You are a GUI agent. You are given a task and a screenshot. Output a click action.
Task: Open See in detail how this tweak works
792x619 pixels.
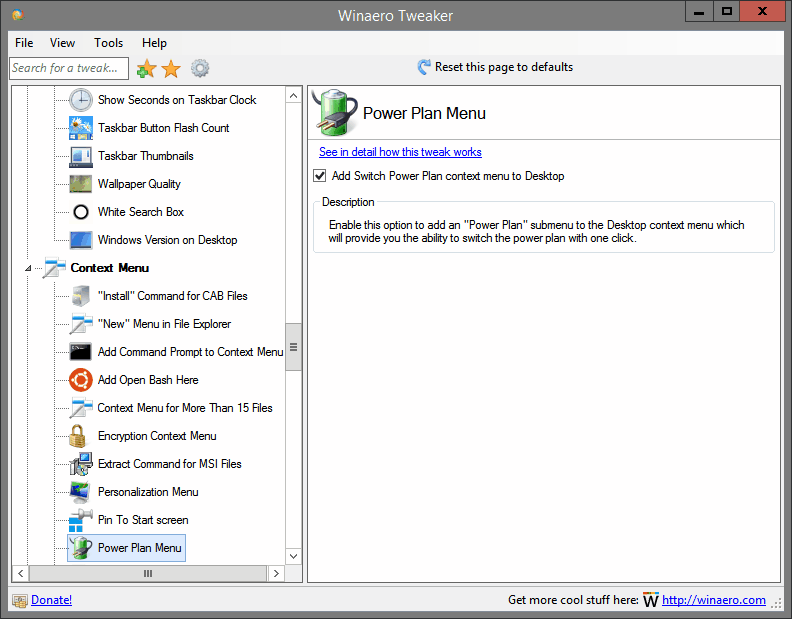tap(400, 152)
